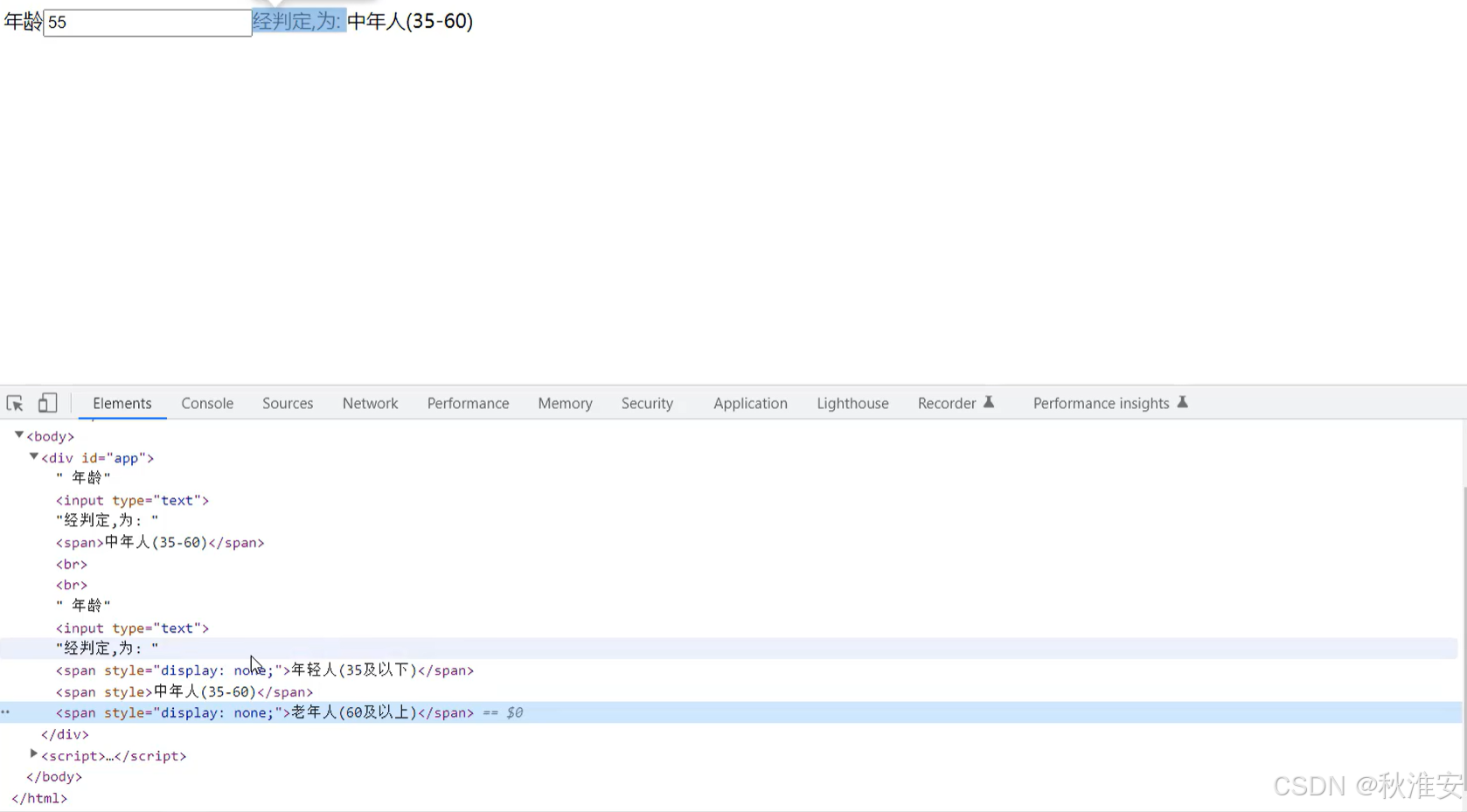The width and height of the screenshot is (1467, 812).
Task: Select the closing </div> tag
Action: [x=65, y=734]
